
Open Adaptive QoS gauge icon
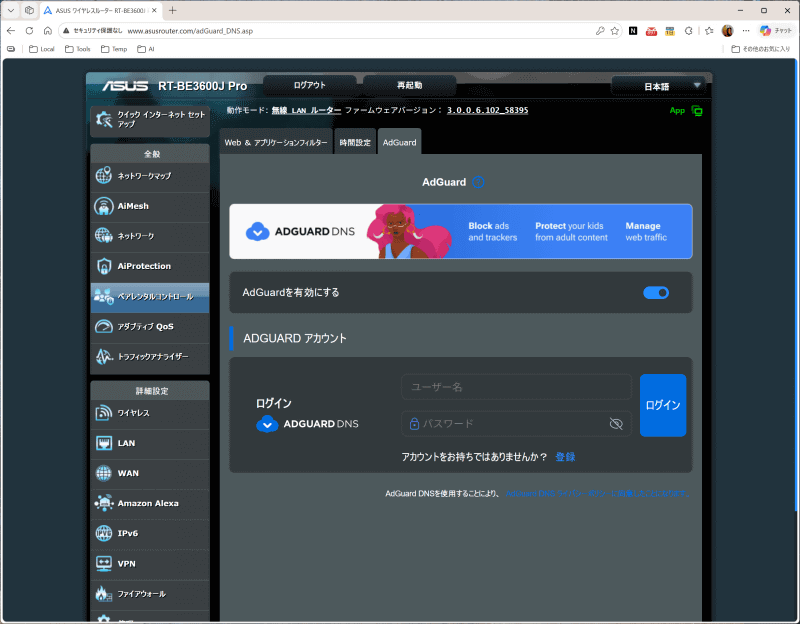click(x=104, y=326)
